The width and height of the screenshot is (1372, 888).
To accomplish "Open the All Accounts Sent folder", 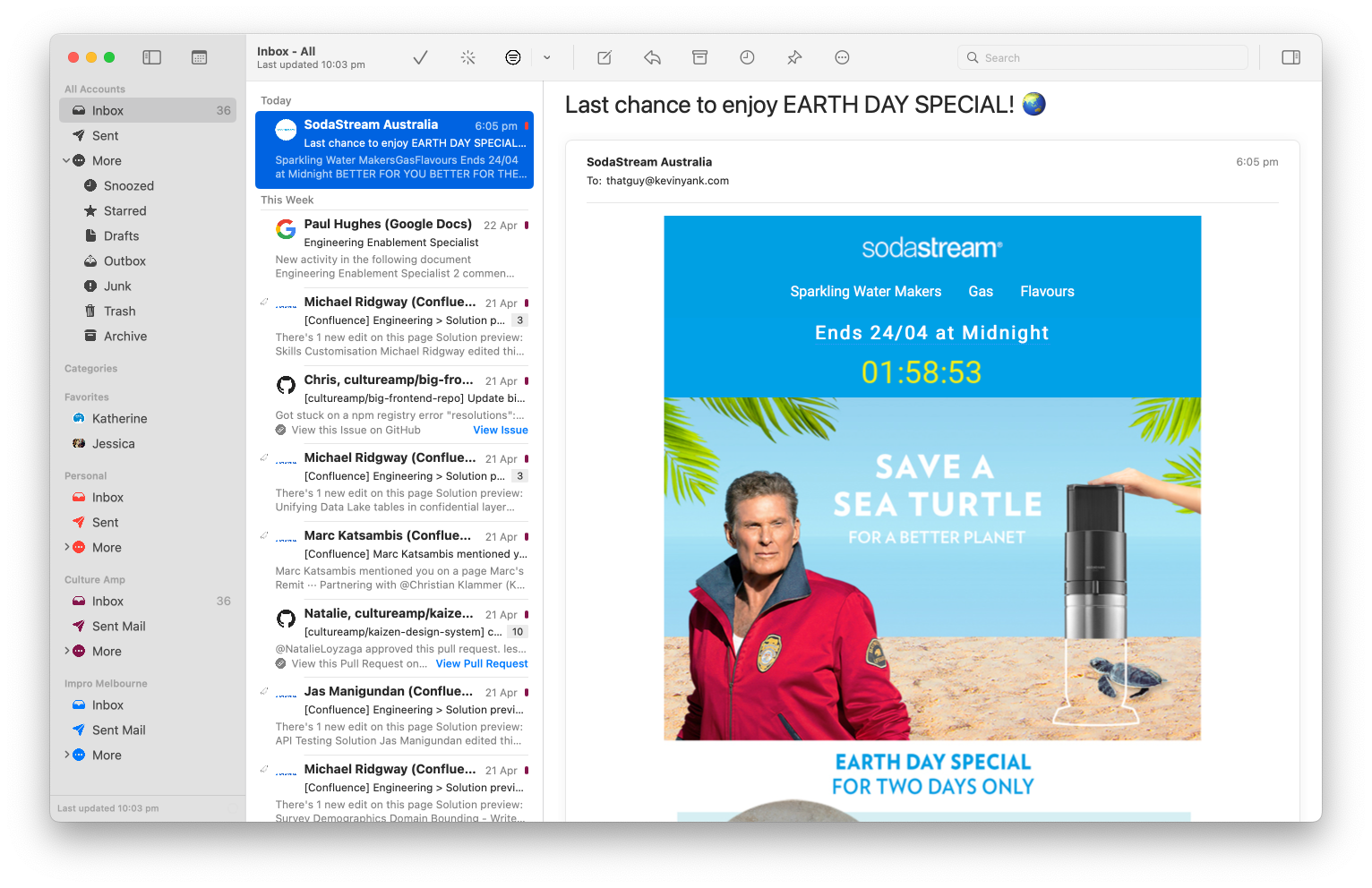I will point(148,136).
